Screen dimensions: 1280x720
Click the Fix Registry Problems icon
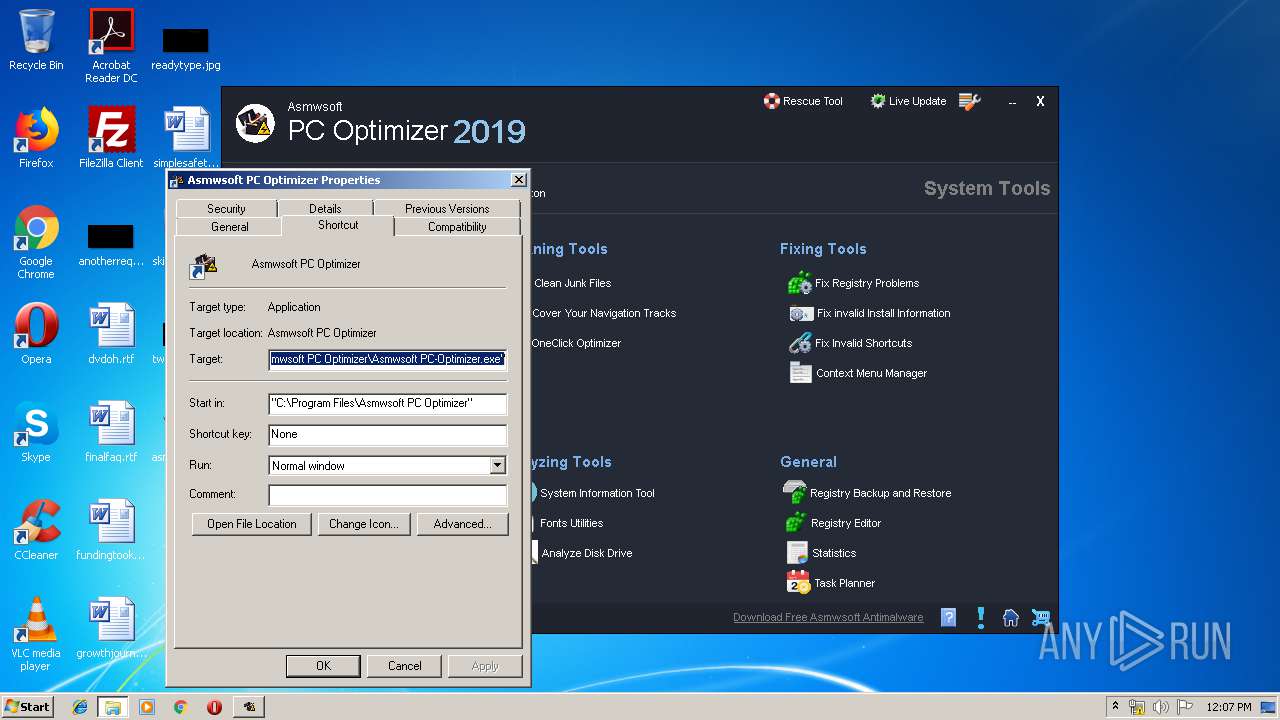click(800, 283)
